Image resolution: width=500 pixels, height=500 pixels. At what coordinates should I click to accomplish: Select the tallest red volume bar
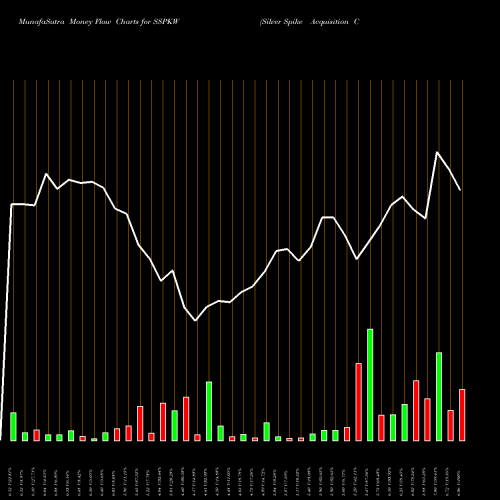pyautogui.click(x=359, y=402)
